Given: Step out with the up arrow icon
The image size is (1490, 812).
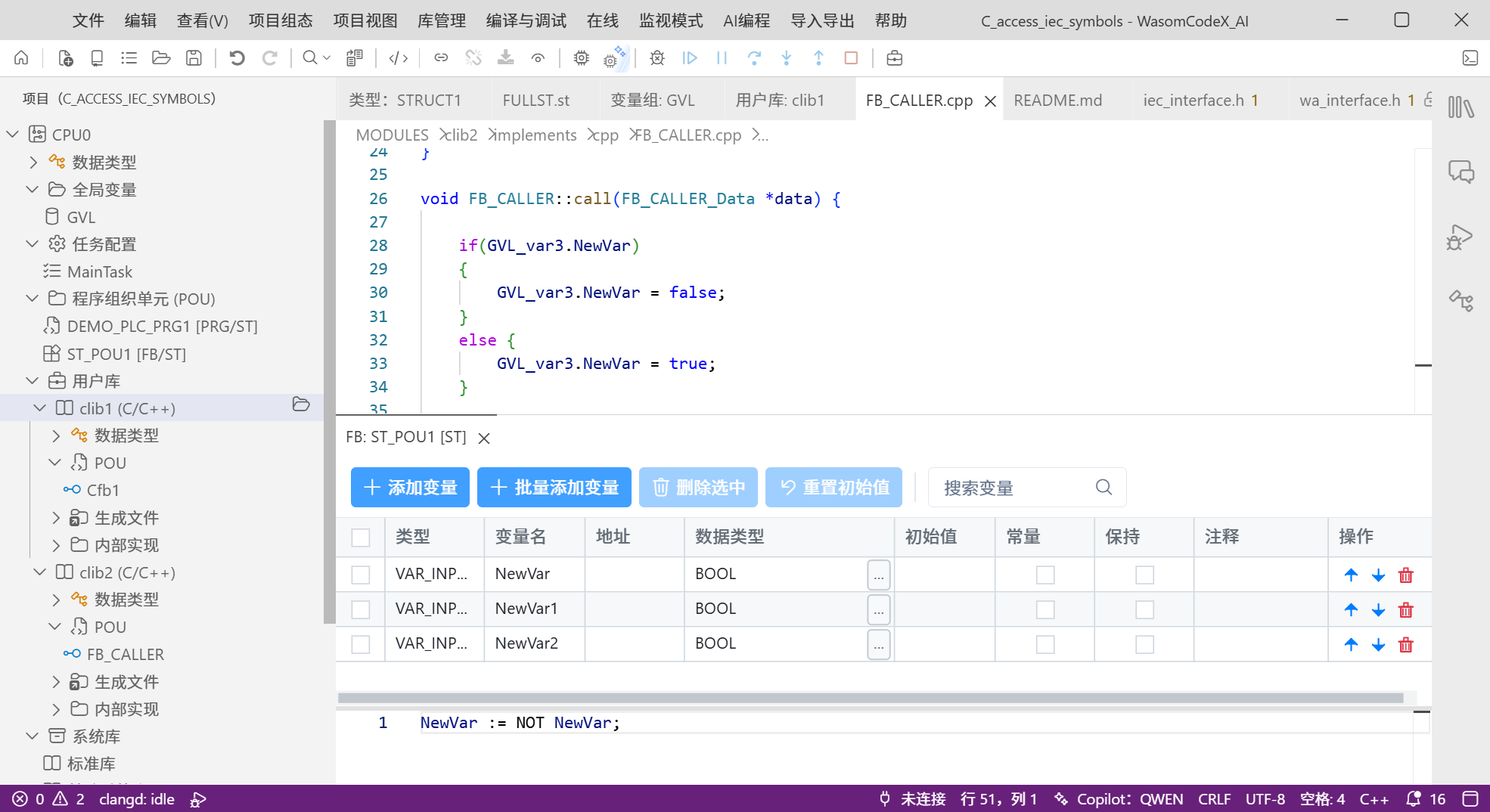Looking at the screenshot, I should (x=818, y=58).
